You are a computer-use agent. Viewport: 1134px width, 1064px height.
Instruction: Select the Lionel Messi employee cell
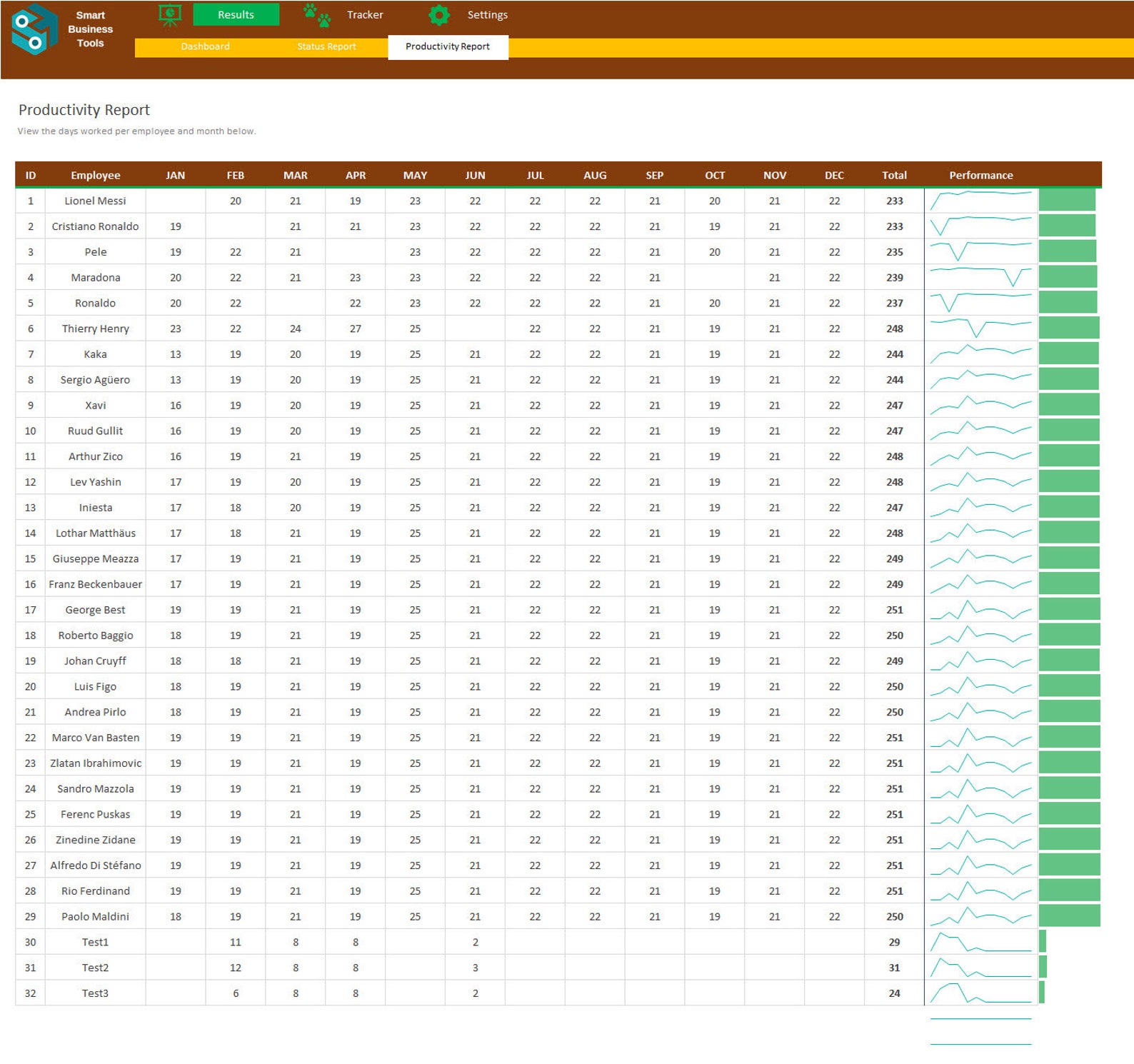[x=95, y=201]
